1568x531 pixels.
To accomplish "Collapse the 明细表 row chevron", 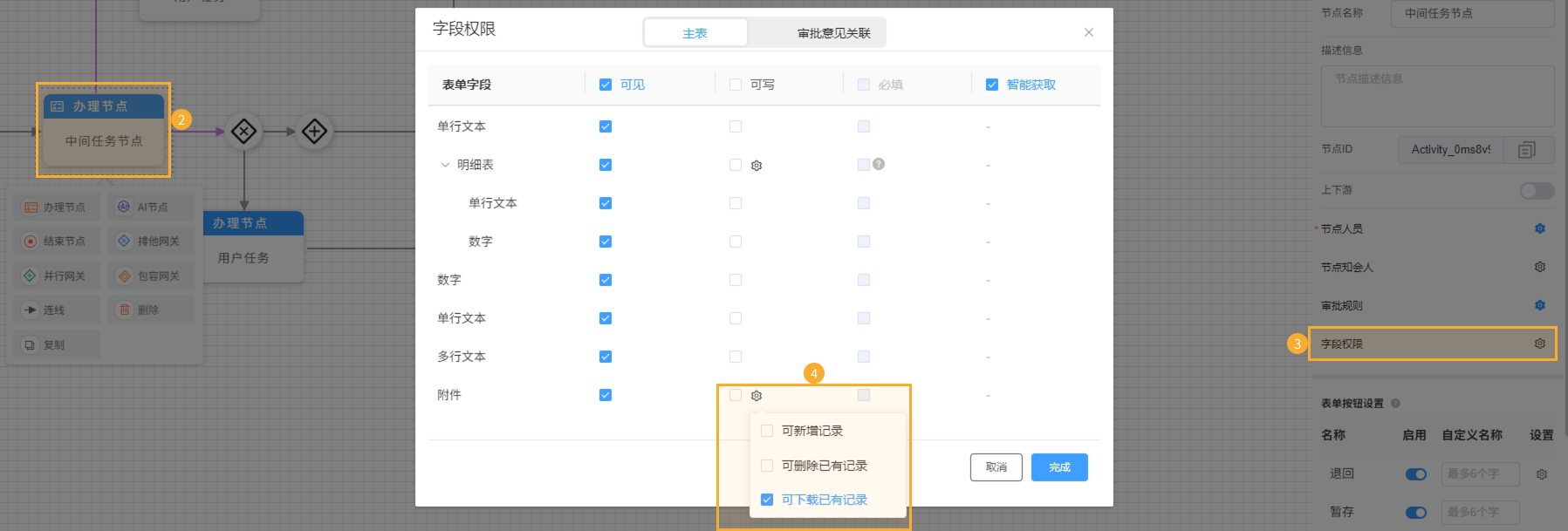I will [x=445, y=165].
